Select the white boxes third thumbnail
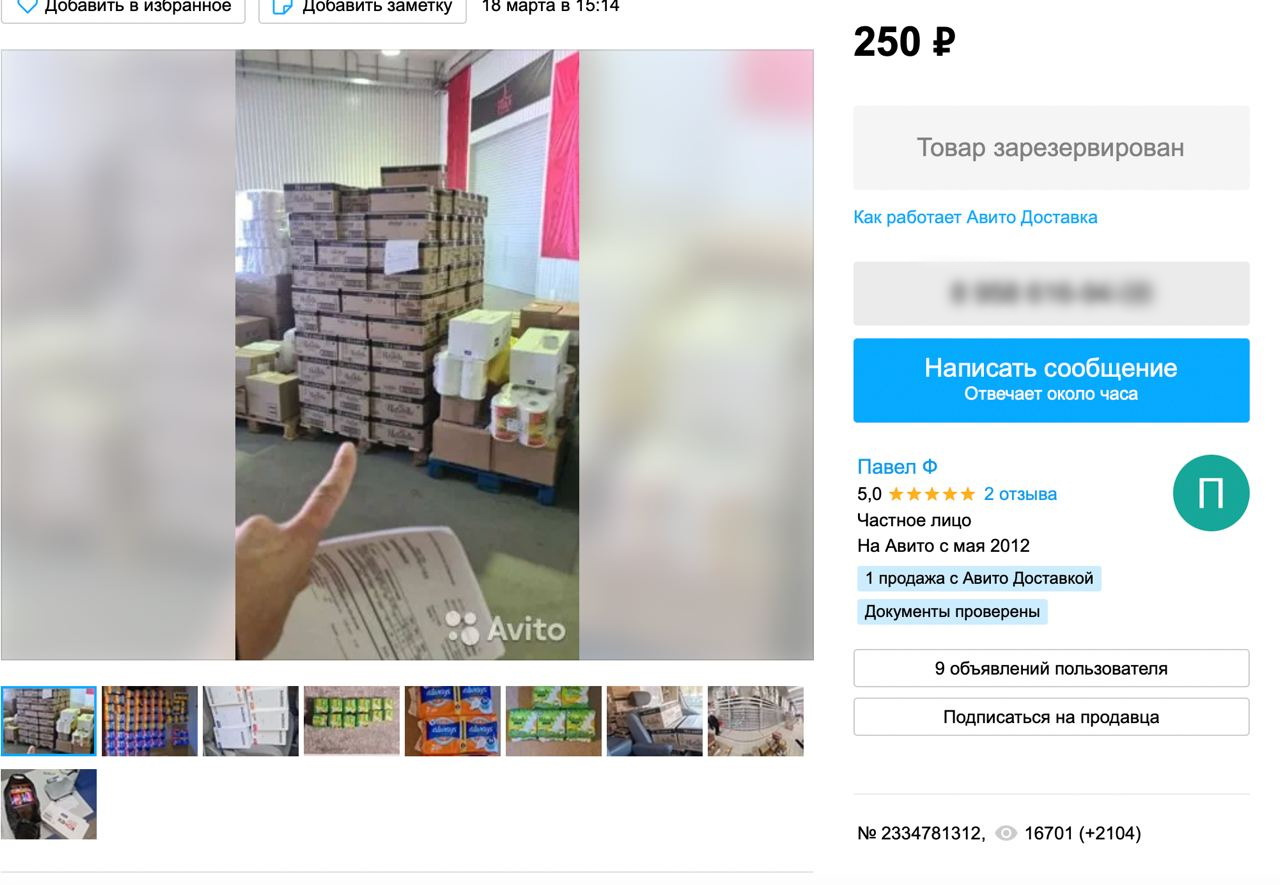 tap(251, 721)
